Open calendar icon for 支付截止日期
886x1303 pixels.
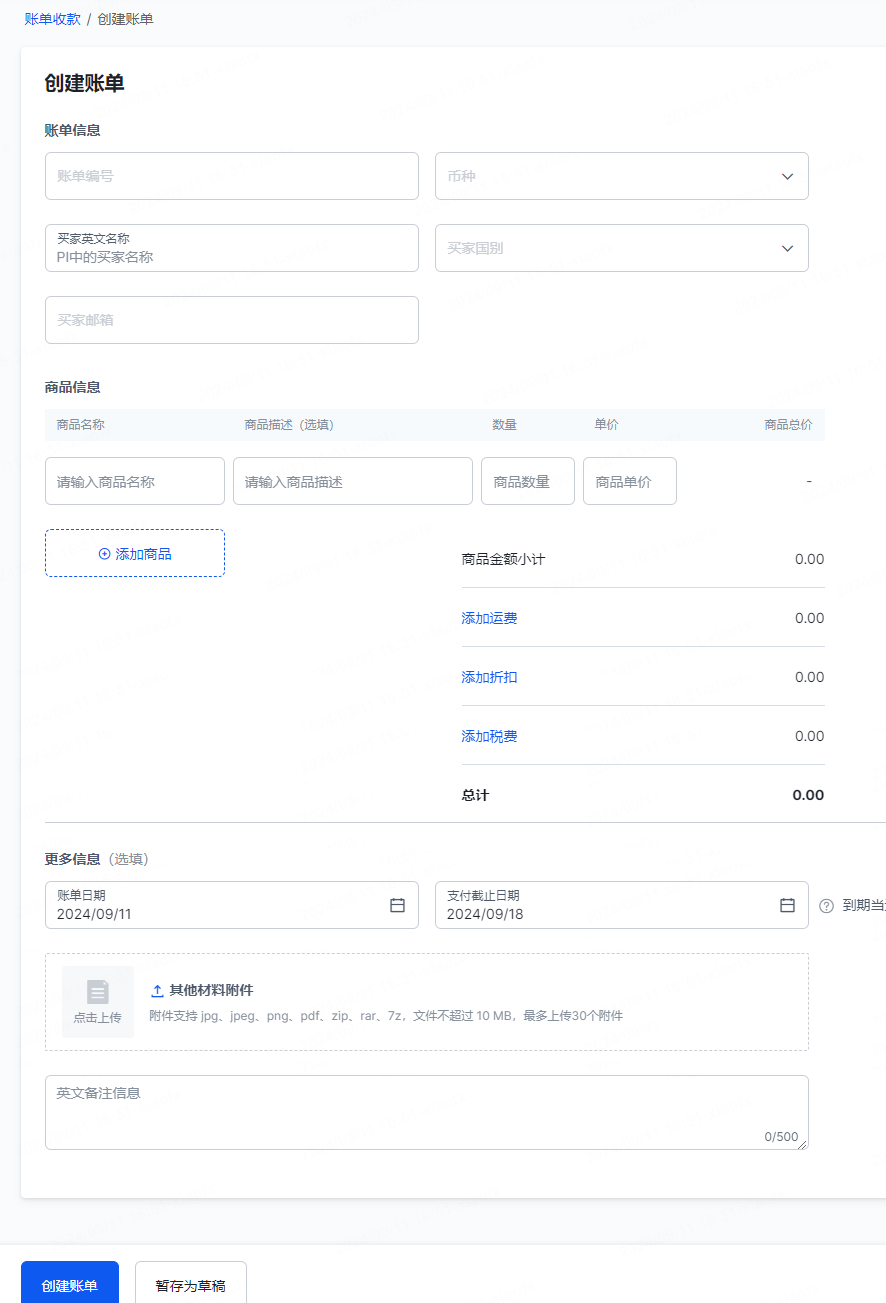point(787,905)
